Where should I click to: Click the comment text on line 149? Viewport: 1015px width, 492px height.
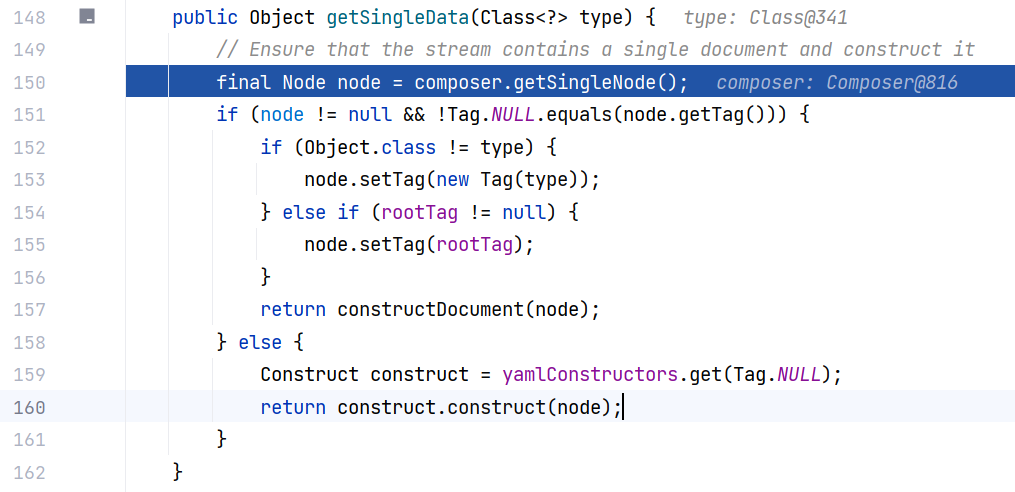click(x=596, y=50)
